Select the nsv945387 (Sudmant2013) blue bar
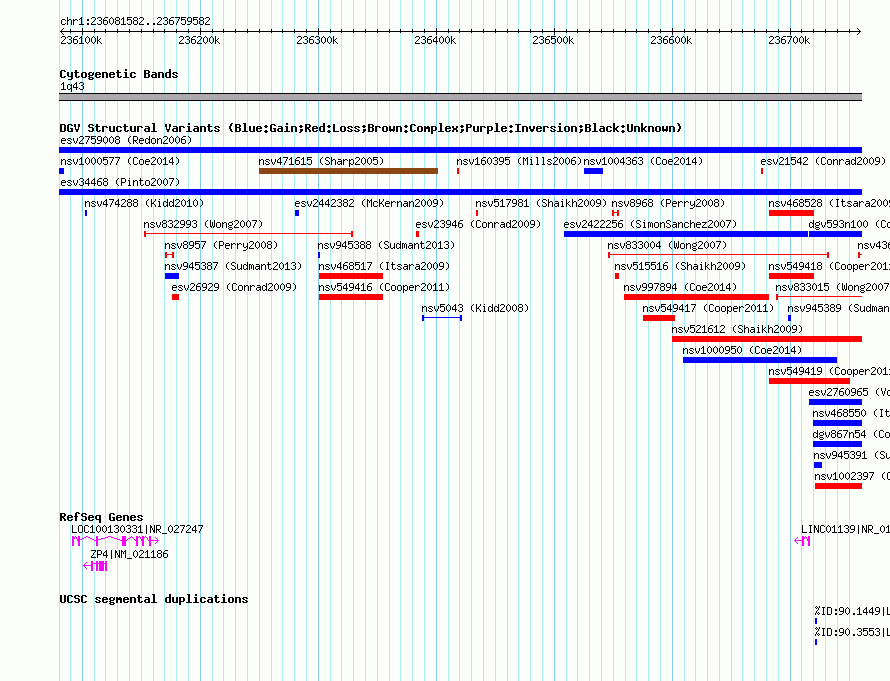This screenshot has width=890, height=681. click(x=172, y=276)
